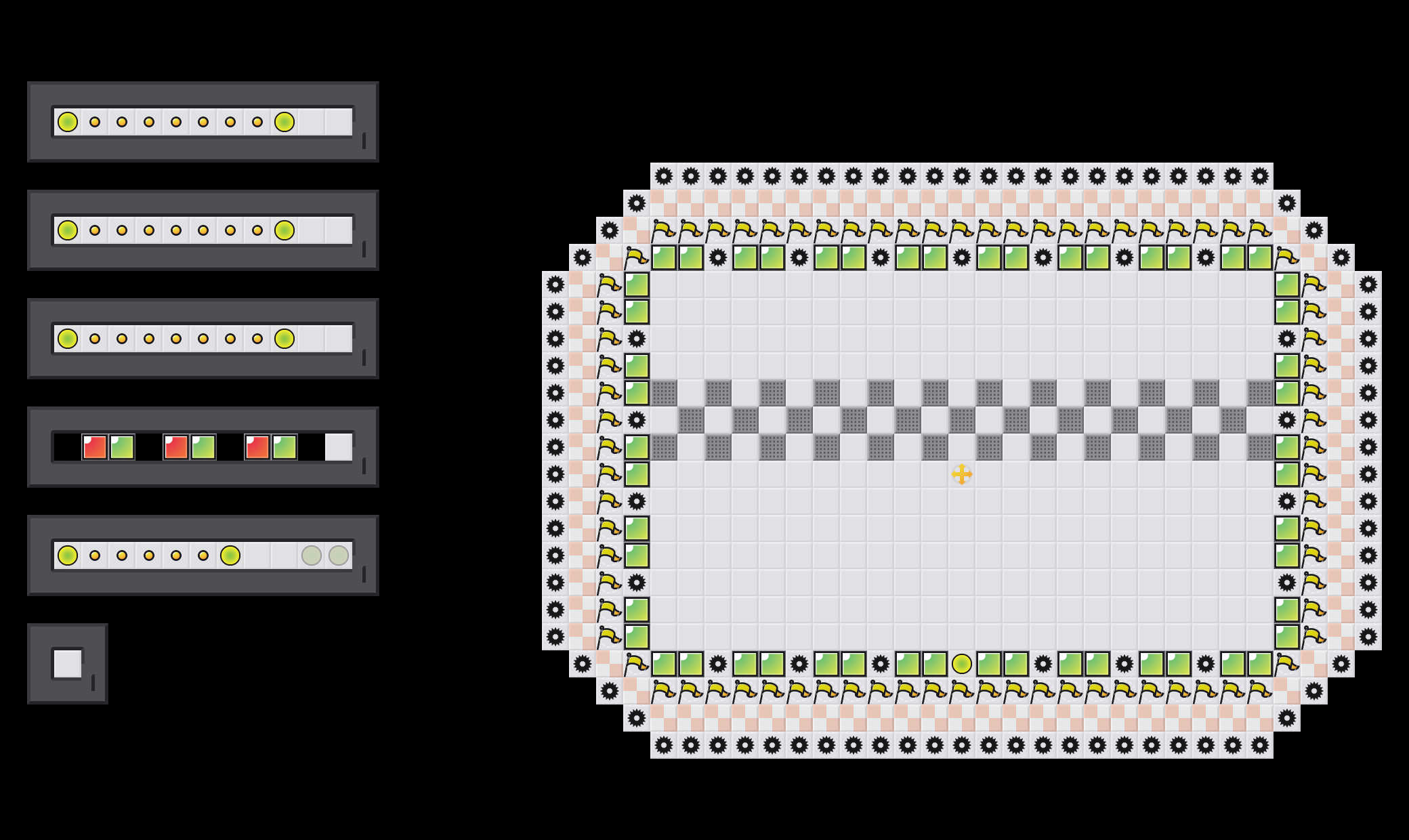Viewport: 1409px width, 840px height.
Task: Select the flag at the board's top-right inner corner
Action: click(1287, 257)
